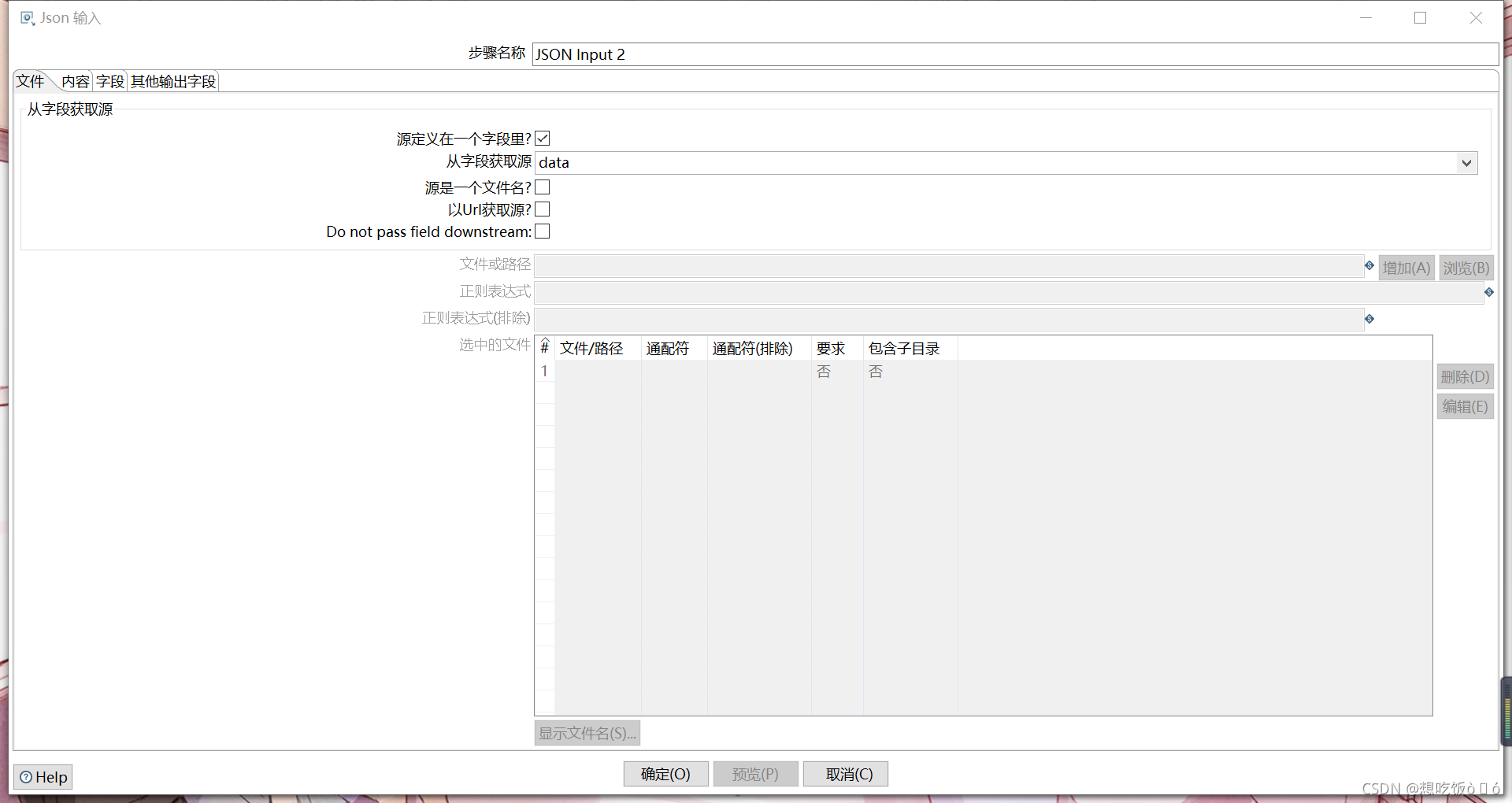Open the Help button
1512x803 pixels.
[43, 777]
